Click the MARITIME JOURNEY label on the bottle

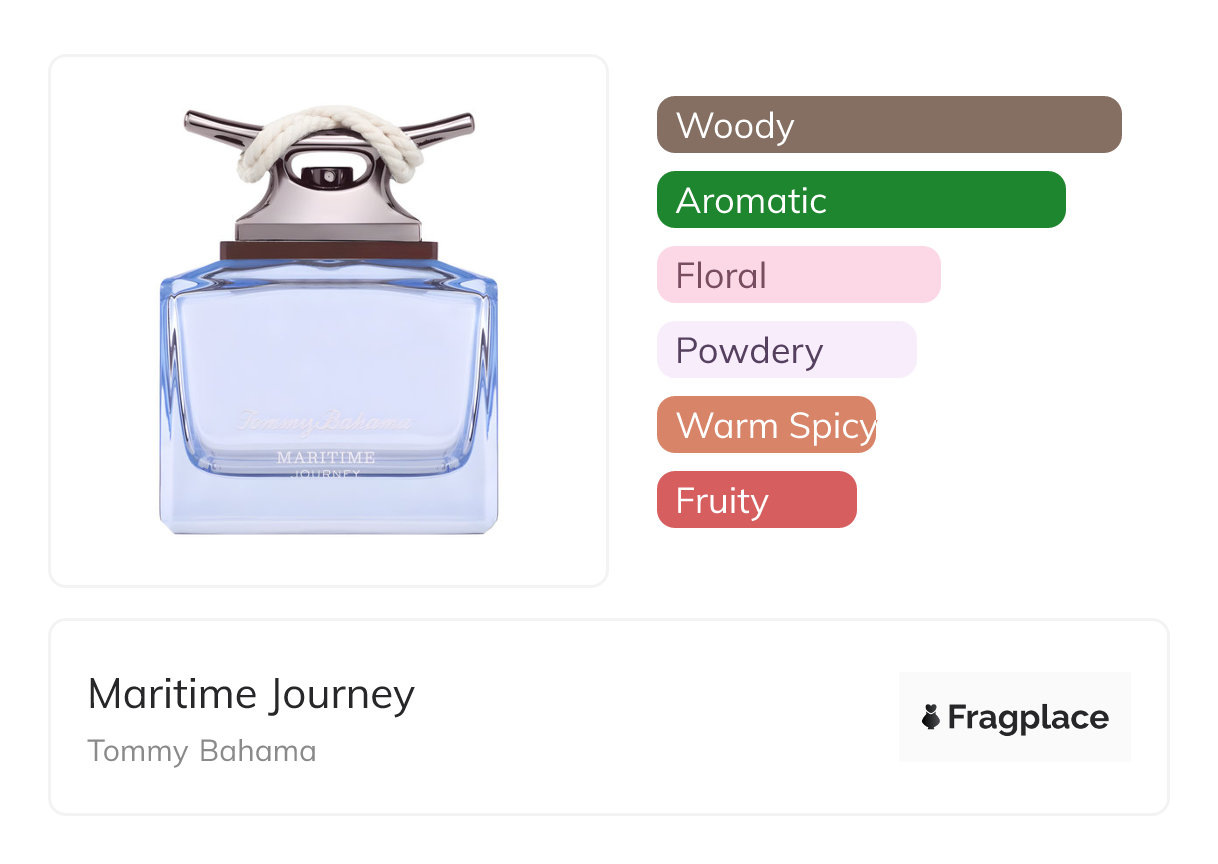[326, 462]
